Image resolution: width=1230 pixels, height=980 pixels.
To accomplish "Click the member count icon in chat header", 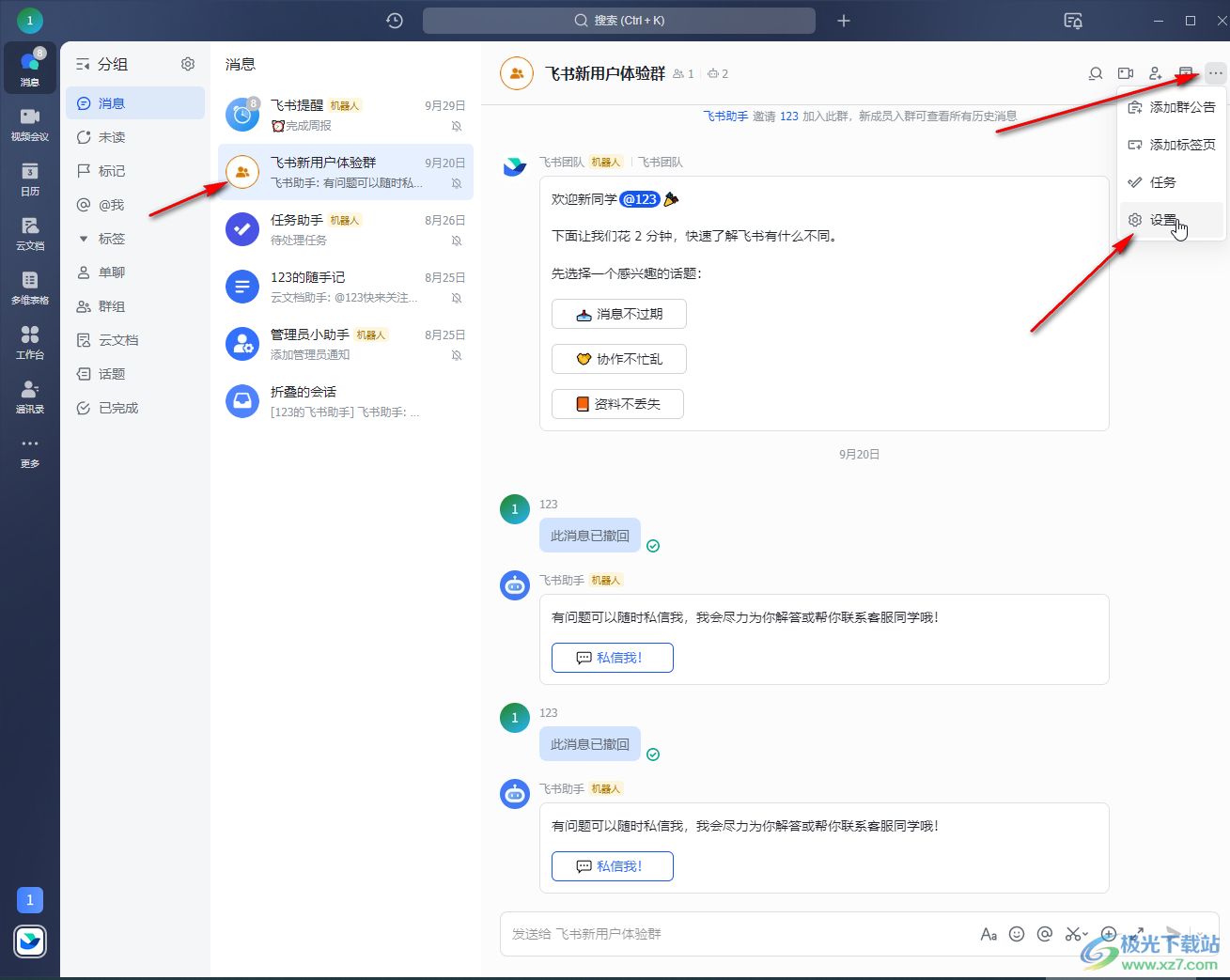I will pos(678,73).
